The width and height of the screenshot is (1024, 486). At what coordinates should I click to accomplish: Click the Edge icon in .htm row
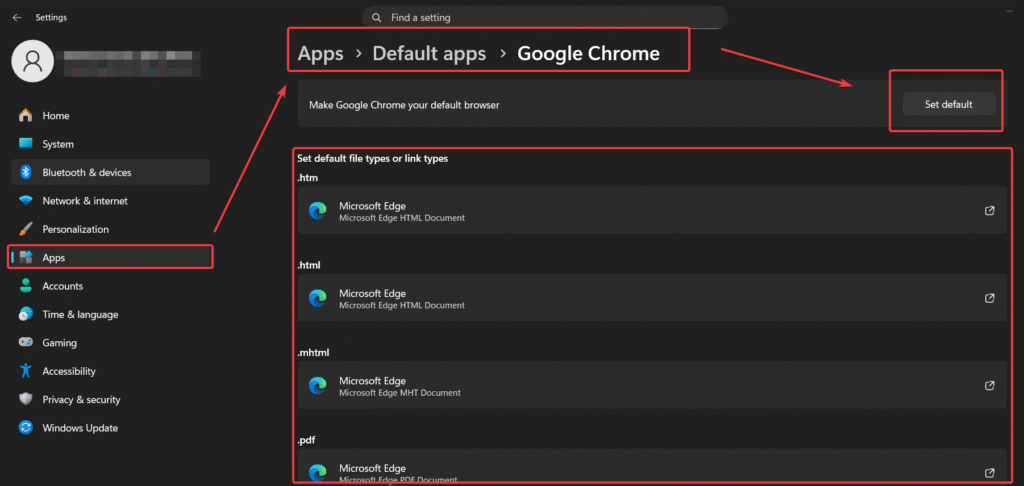point(318,211)
